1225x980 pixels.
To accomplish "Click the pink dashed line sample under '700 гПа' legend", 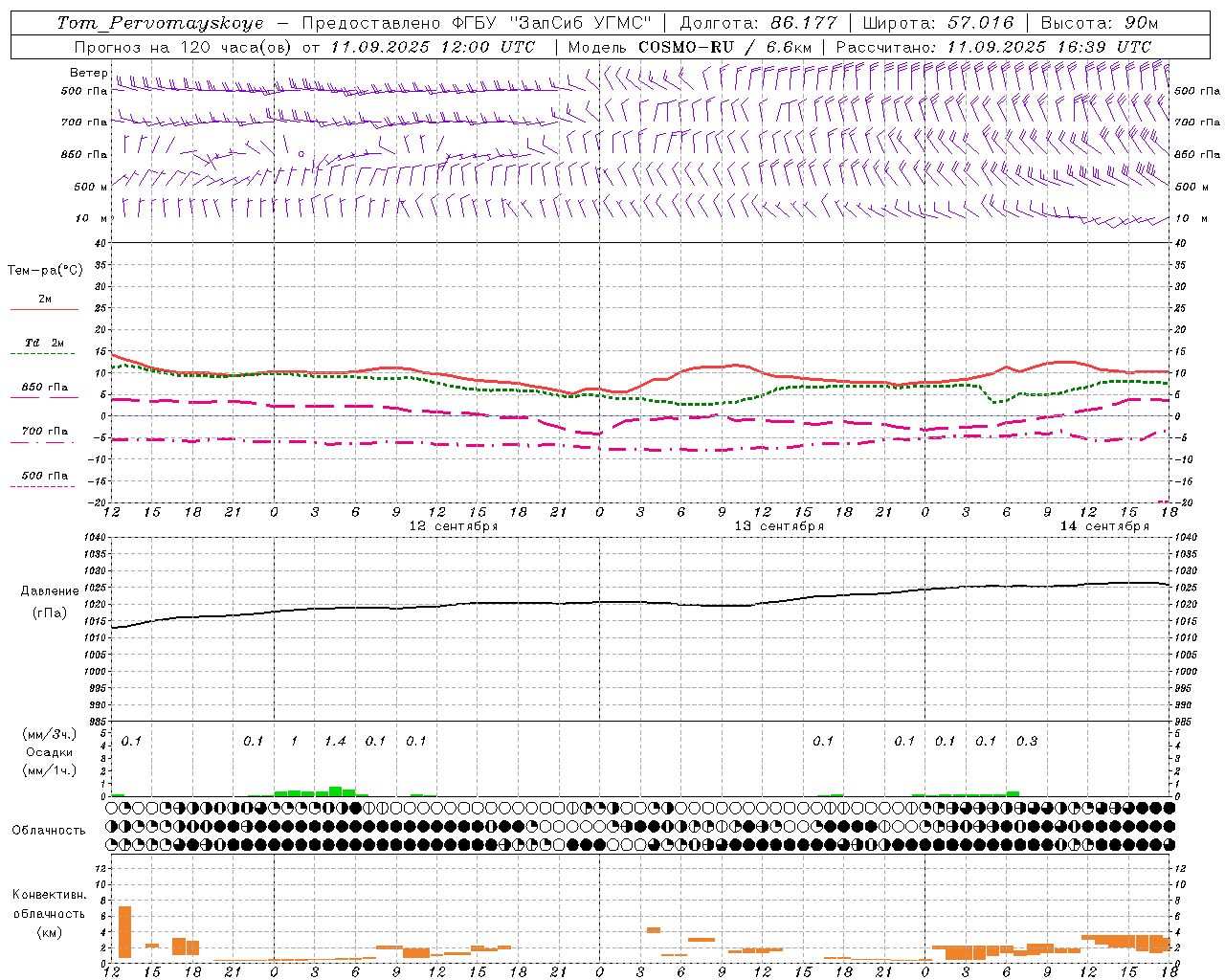I will pos(43,443).
